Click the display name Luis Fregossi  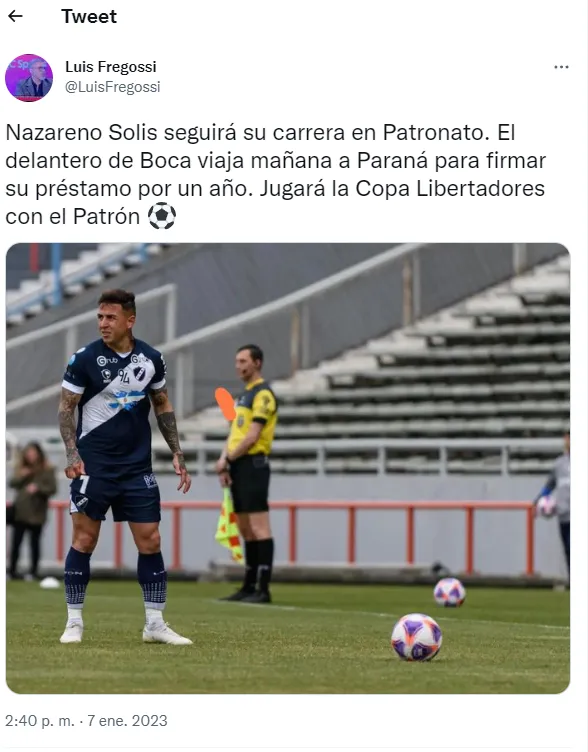click(111, 67)
